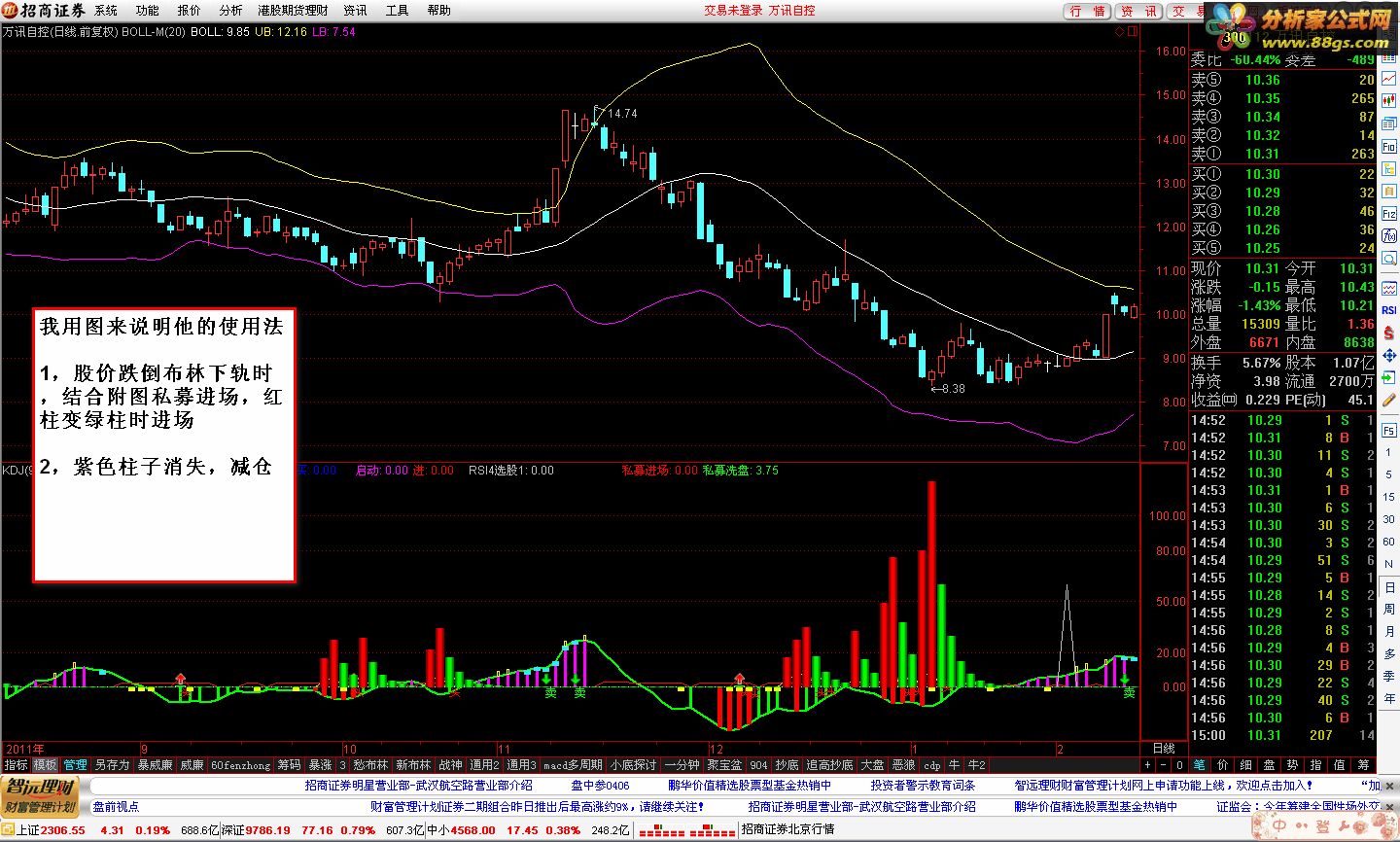This screenshot has height=842, width=1400.
Task: Click the green arrow export icon
Action: coord(1389,377)
